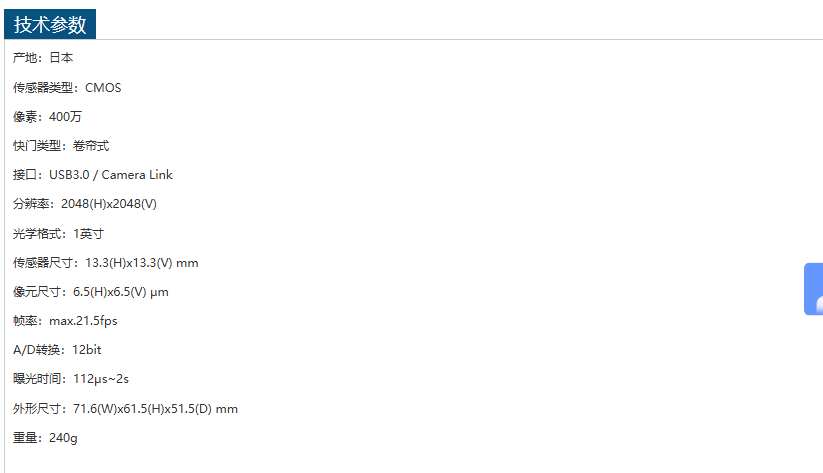Click the 像元尺寸 6.5(H)x6.5(V) μm line

[x=91, y=292]
